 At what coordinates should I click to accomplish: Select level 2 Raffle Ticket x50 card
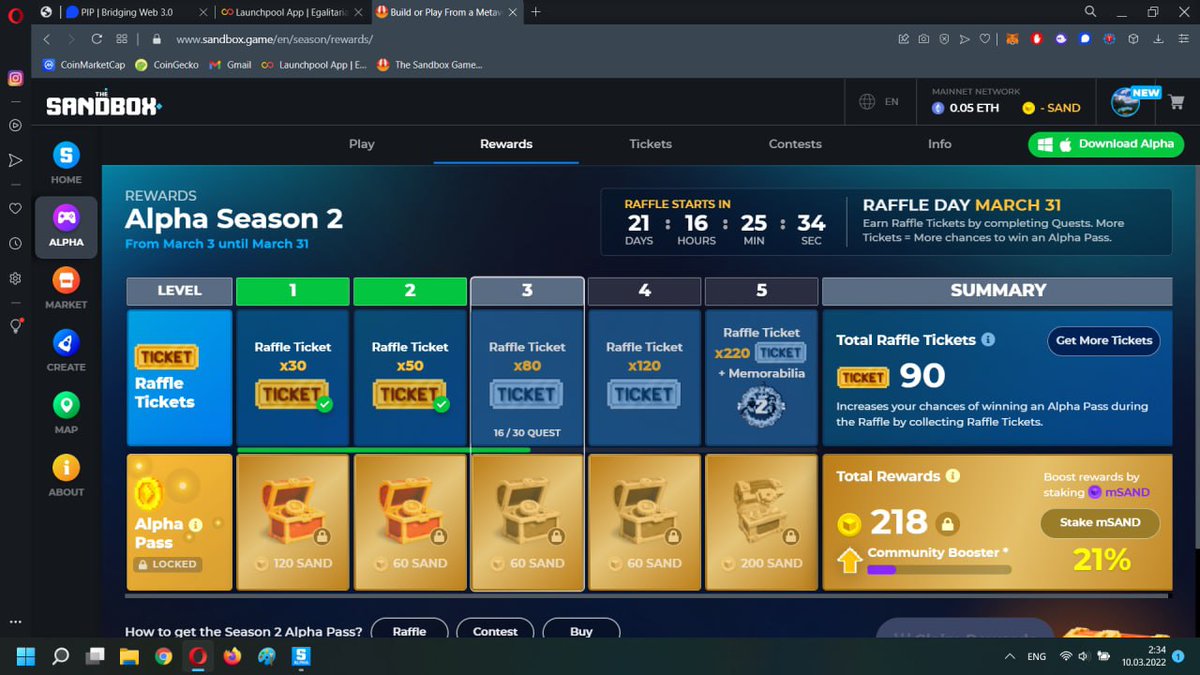pyautogui.click(x=410, y=377)
